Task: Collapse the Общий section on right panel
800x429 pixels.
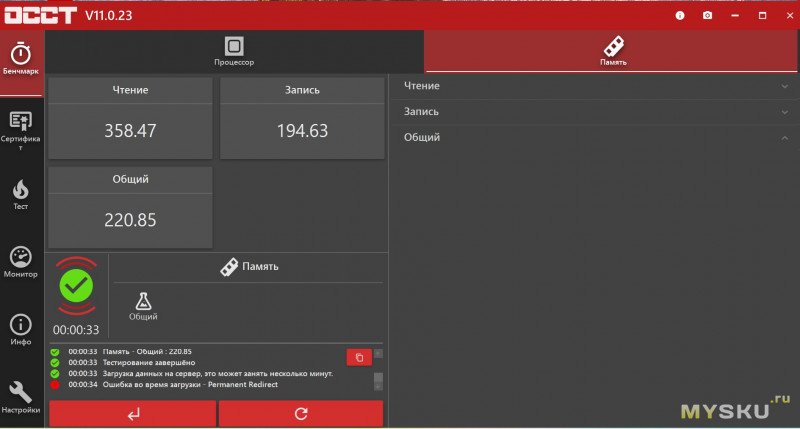Action: pos(595,137)
